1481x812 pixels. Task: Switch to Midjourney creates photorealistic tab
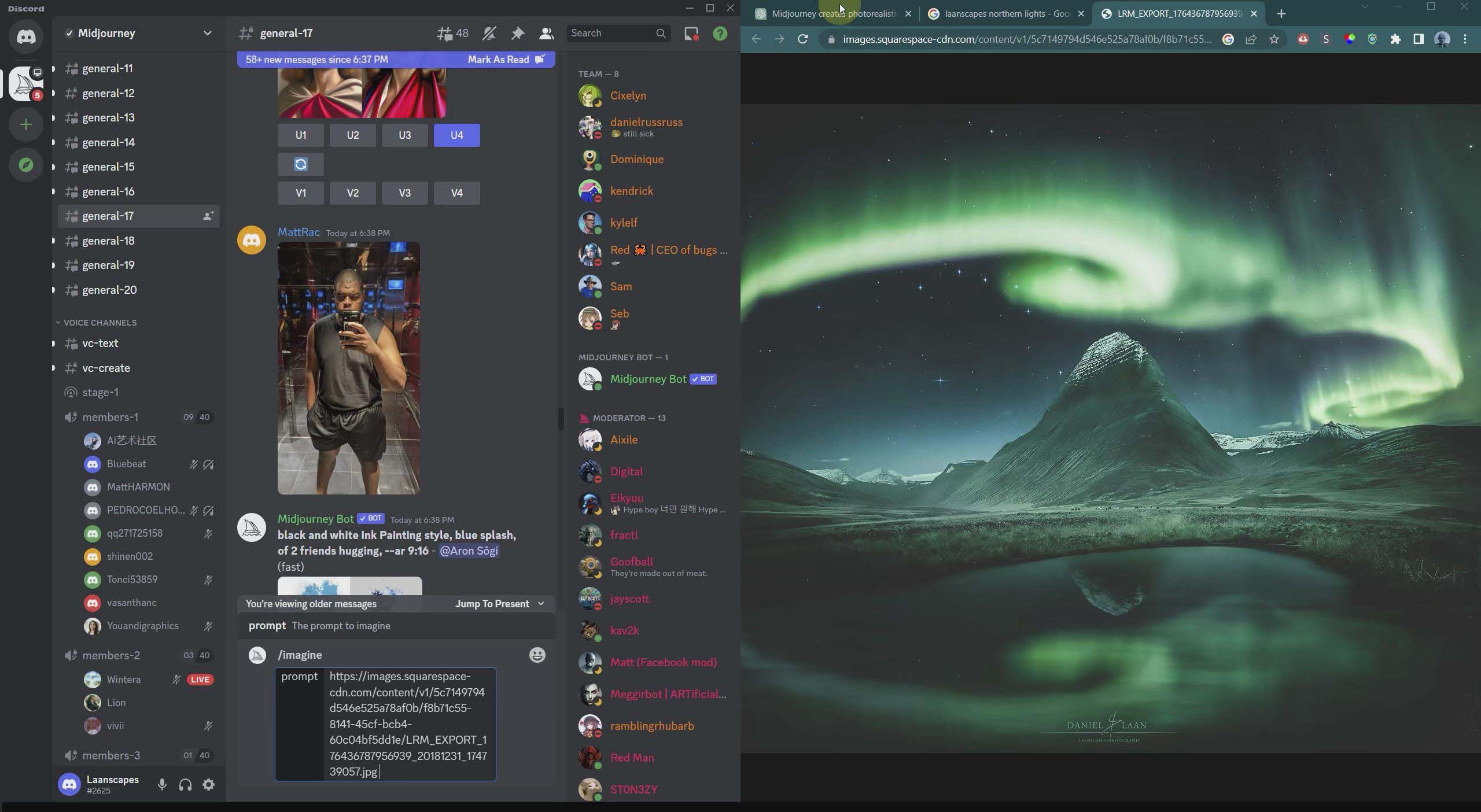(x=830, y=12)
